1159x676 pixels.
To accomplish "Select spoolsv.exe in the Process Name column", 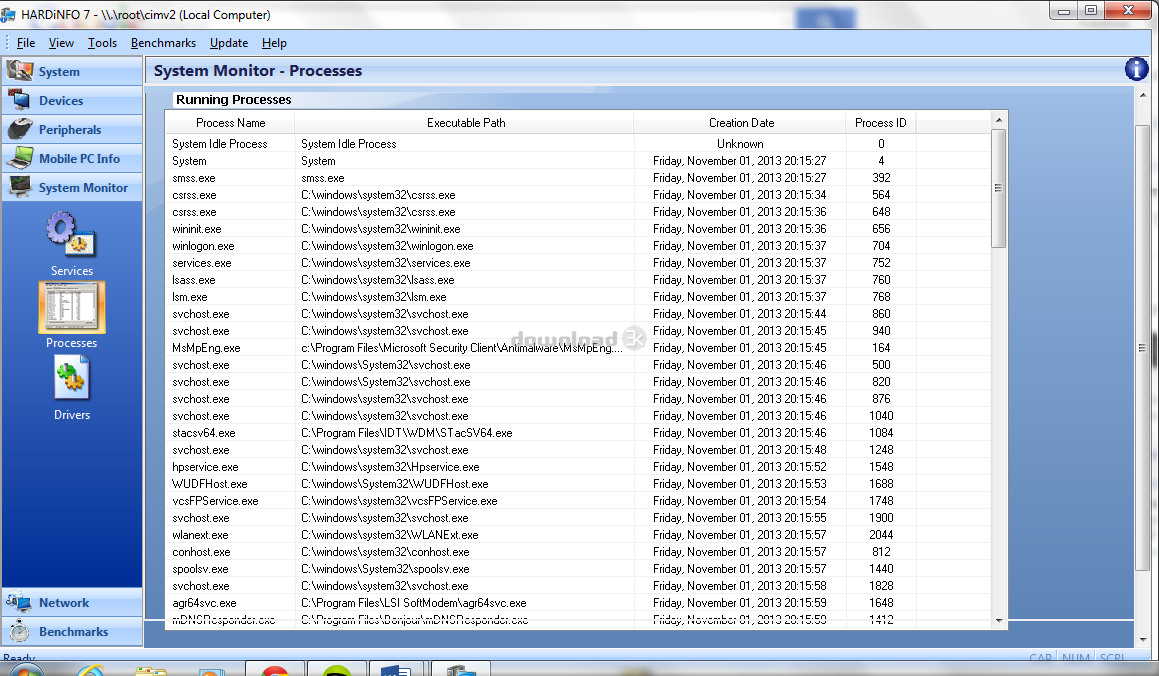I will (x=200, y=569).
